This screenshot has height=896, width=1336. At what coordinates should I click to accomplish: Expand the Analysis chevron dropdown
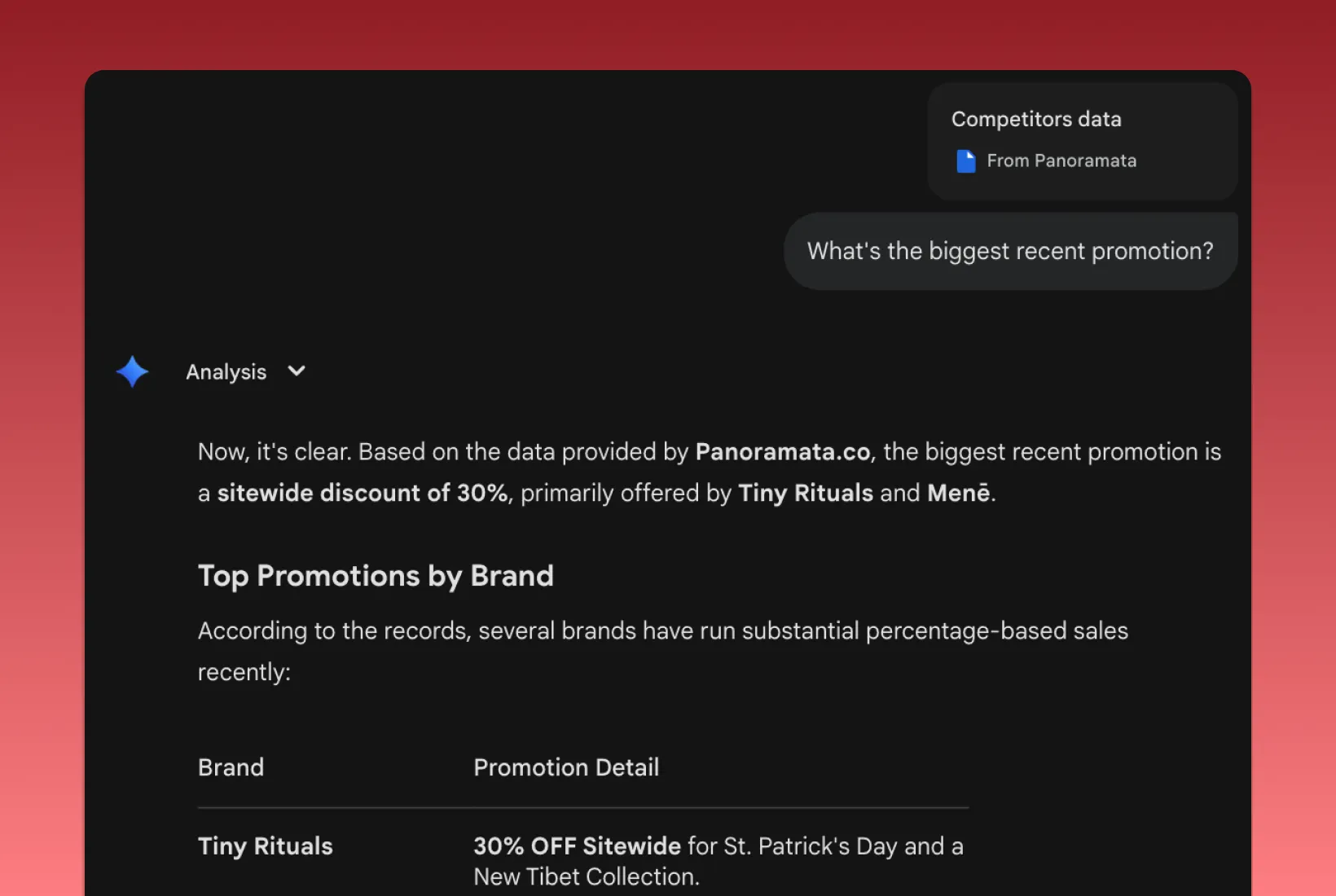[297, 371]
